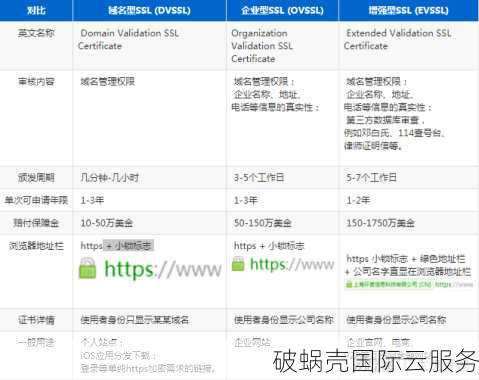479x380 pixels.
Task: Click highlighted "https + 小锁标志" in DVSSL column
Action: point(117,246)
